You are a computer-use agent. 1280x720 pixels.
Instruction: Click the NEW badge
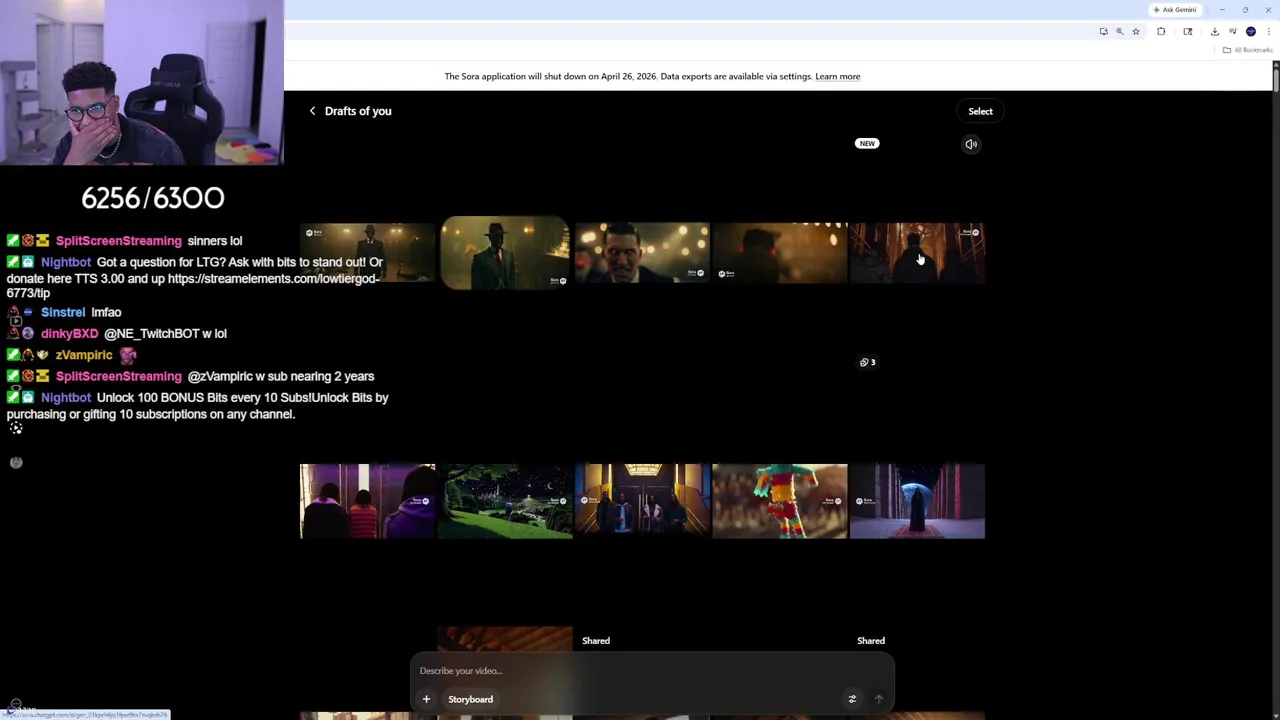tap(867, 143)
